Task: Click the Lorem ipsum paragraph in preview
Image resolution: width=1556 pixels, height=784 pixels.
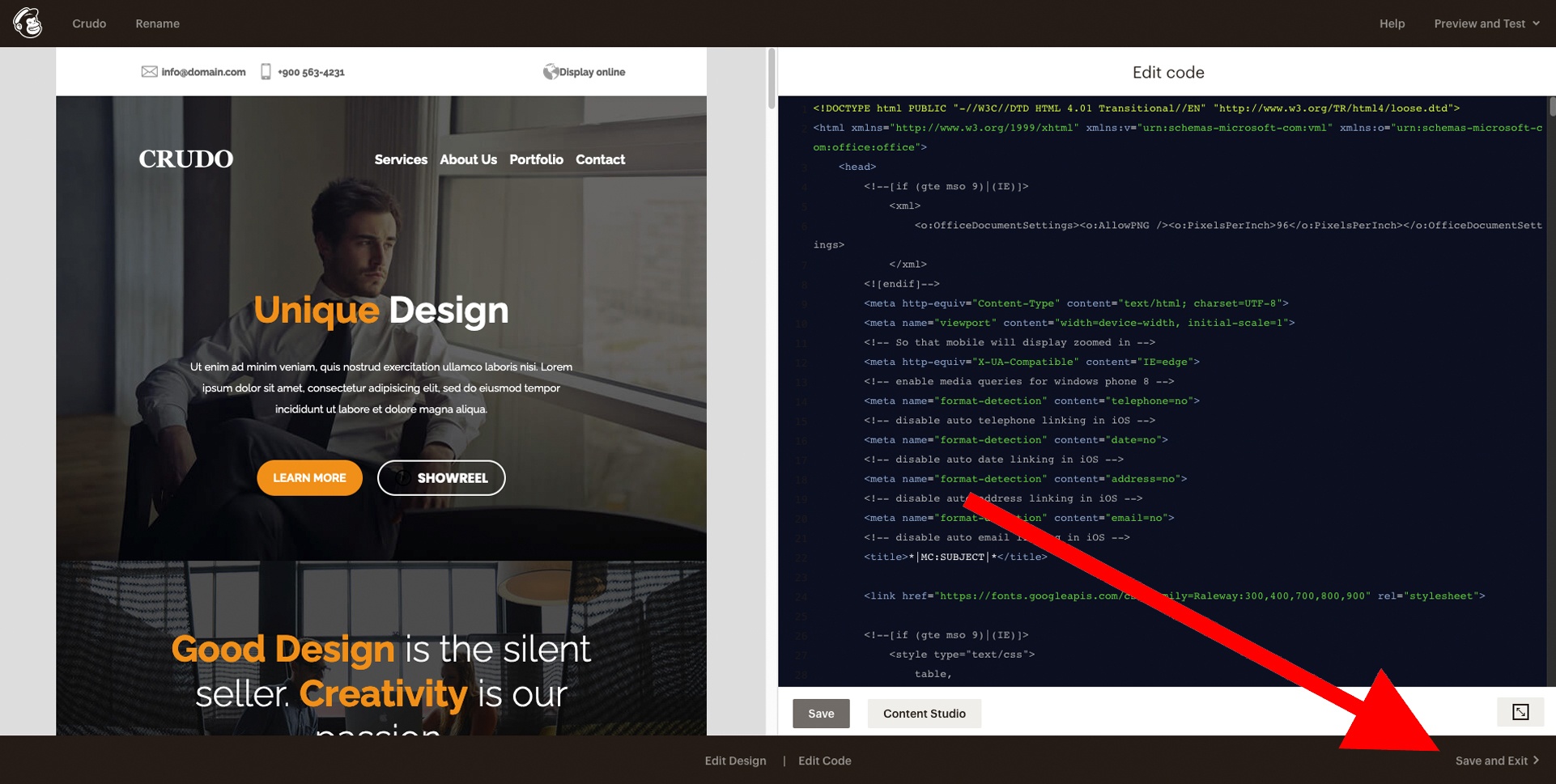Action: (381, 388)
